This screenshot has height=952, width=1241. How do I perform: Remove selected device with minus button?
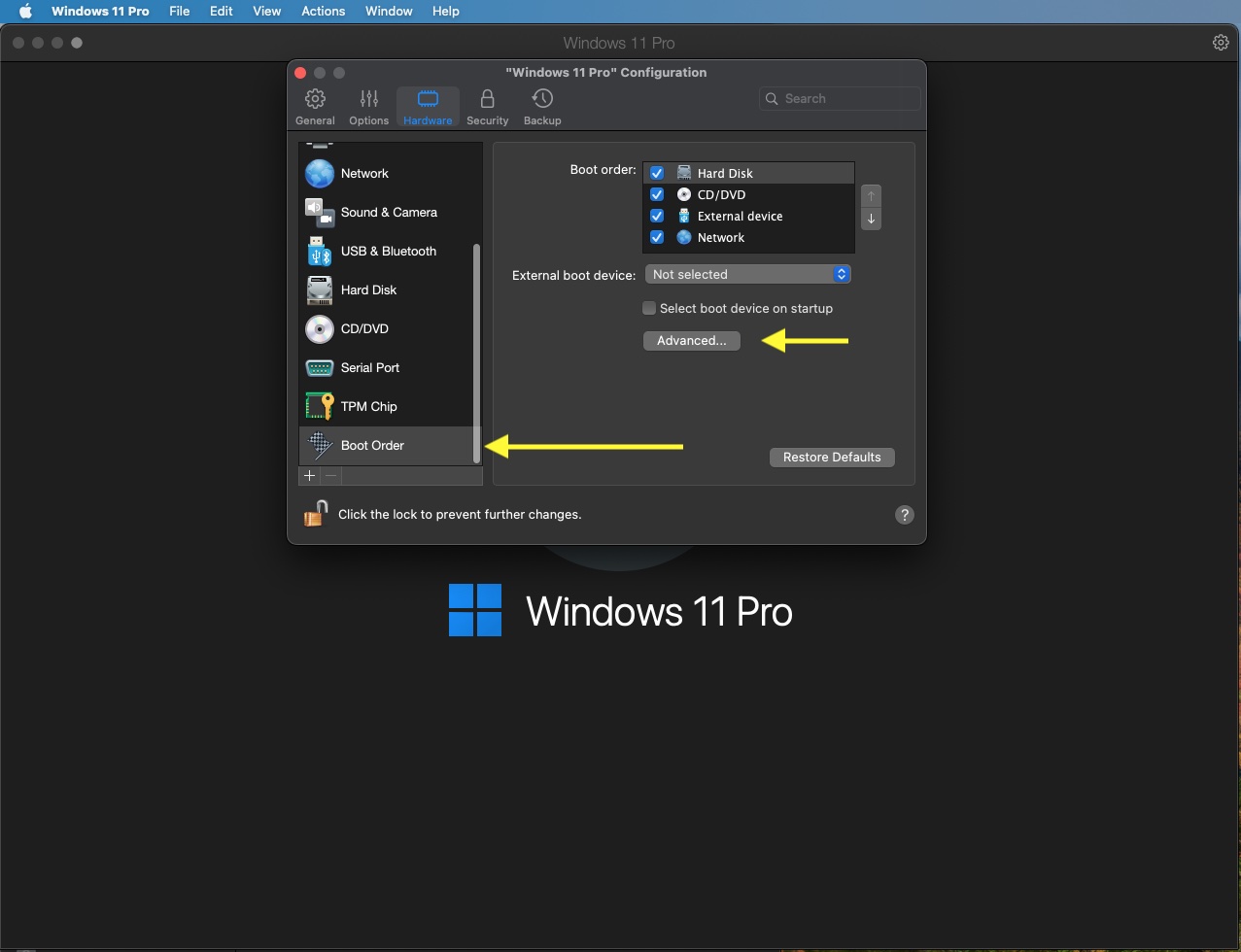[330, 475]
